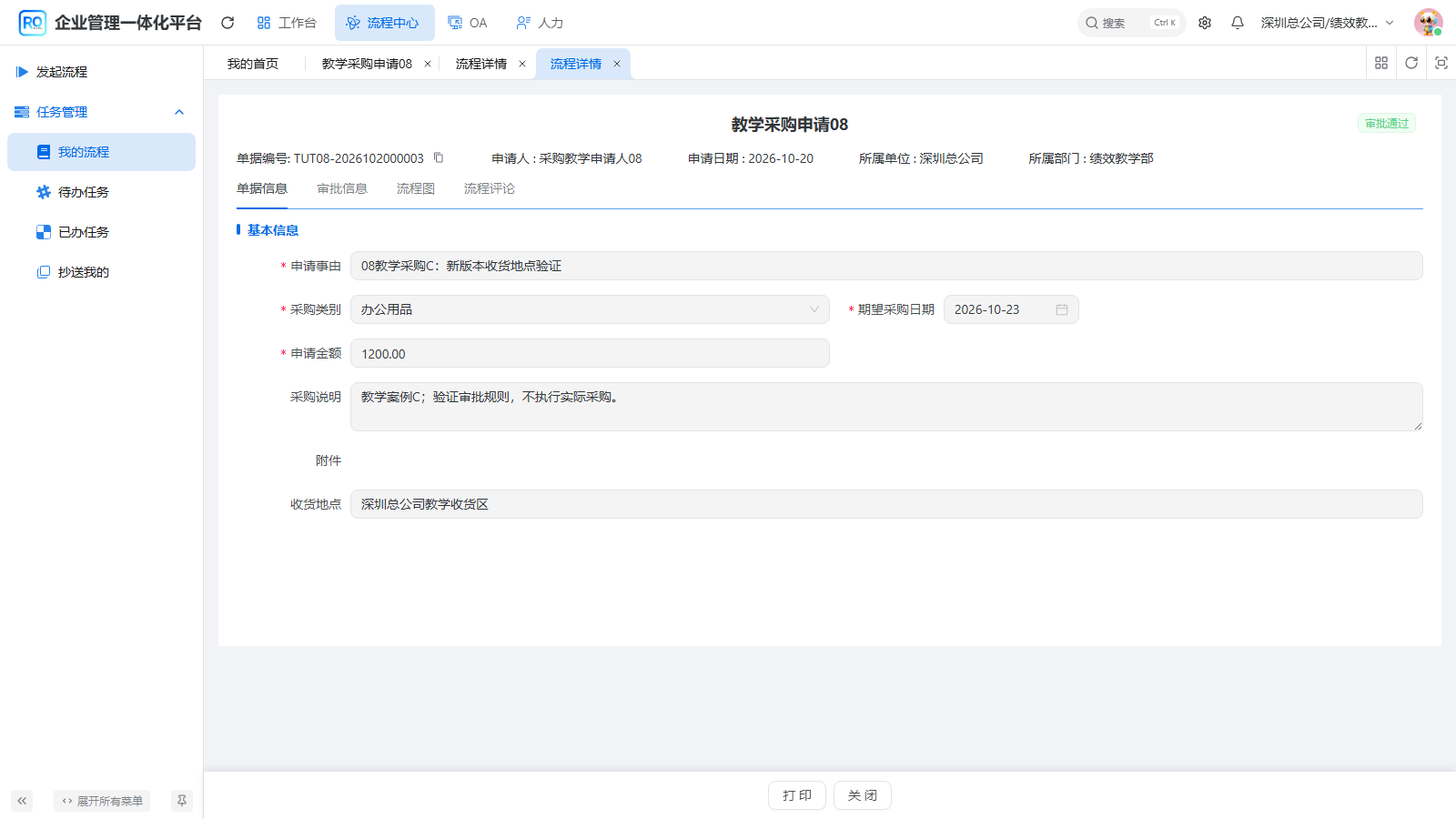Switch to 流程中心 module
Viewport: 1456px width, 819px height.
pos(384,23)
